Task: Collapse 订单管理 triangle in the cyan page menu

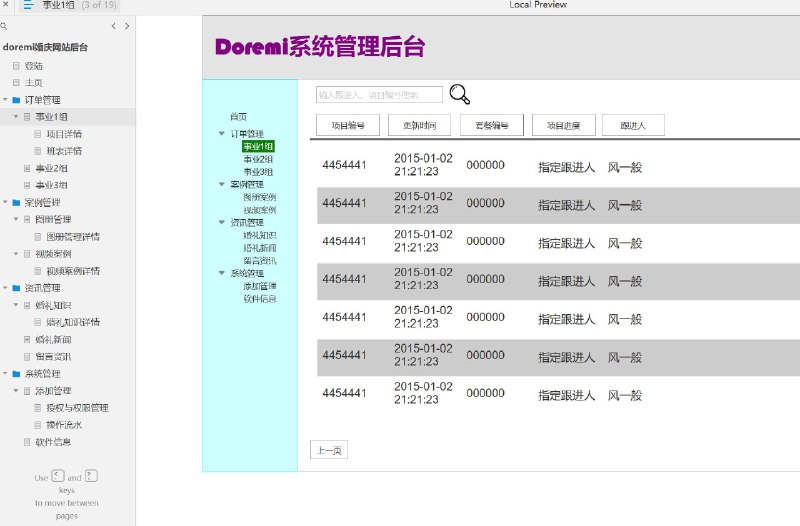Action: (221, 134)
